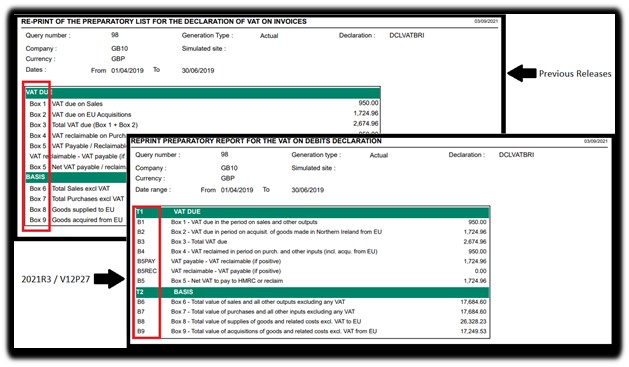The image size is (629, 367).
Task: Select row code B1 in new report
Action: 141,222
